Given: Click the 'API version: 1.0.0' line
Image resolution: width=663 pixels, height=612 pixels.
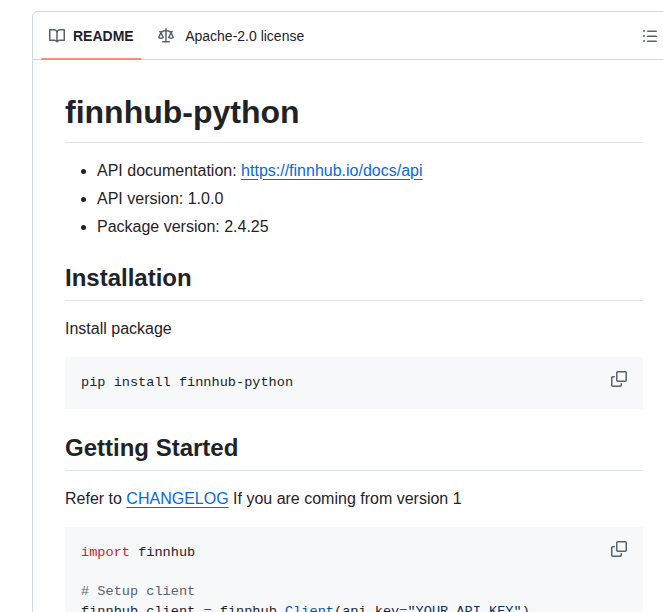Looking at the screenshot, I should coord(160,198).
